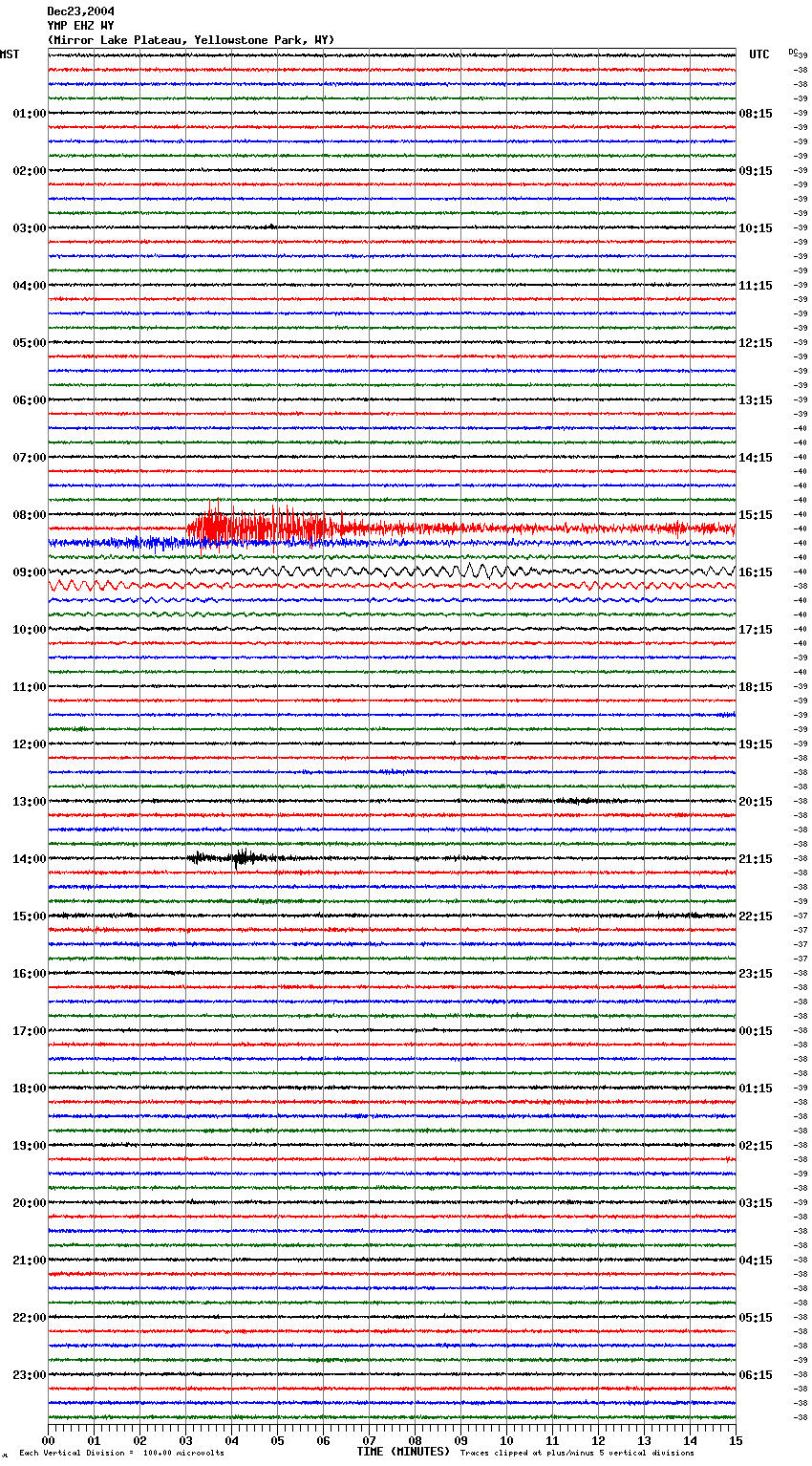Select the 19:00 MST time label

(30, 1146)
